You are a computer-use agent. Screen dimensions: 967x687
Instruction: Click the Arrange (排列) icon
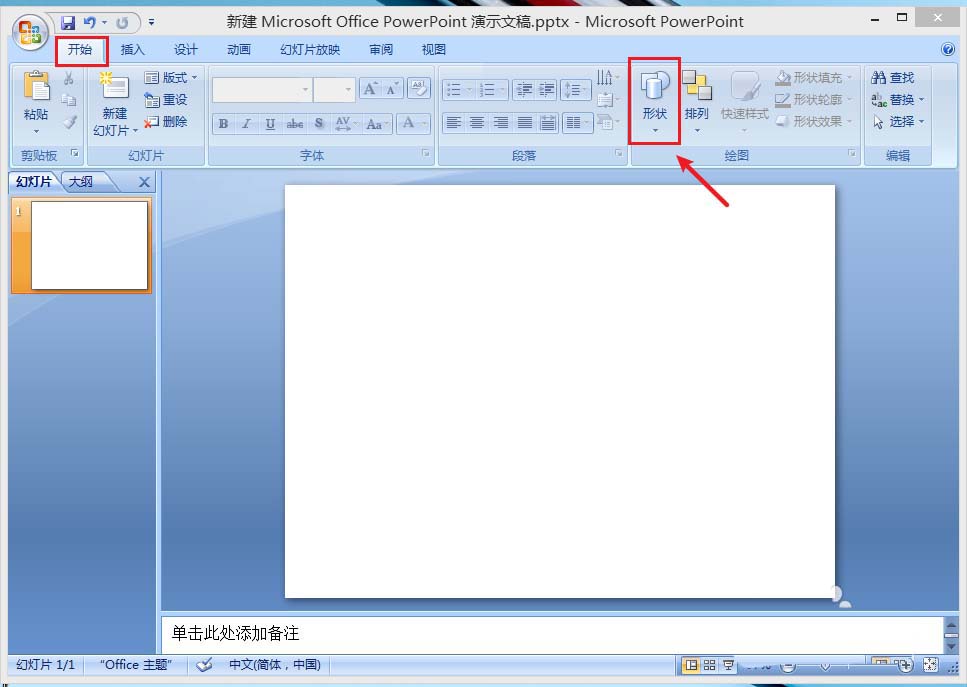(697, 100)
